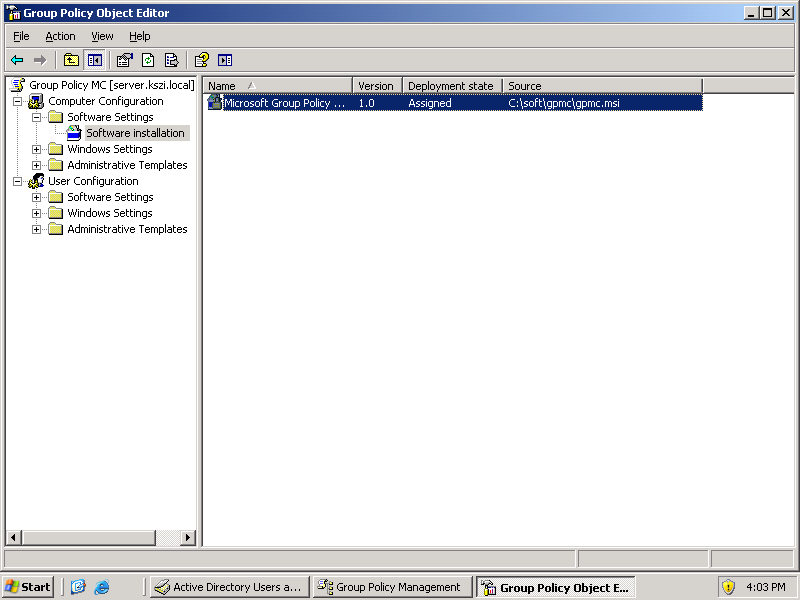Click the 'Assigned' deployment state cell
This screenshot has width=800, height=600.
[430, 103]
